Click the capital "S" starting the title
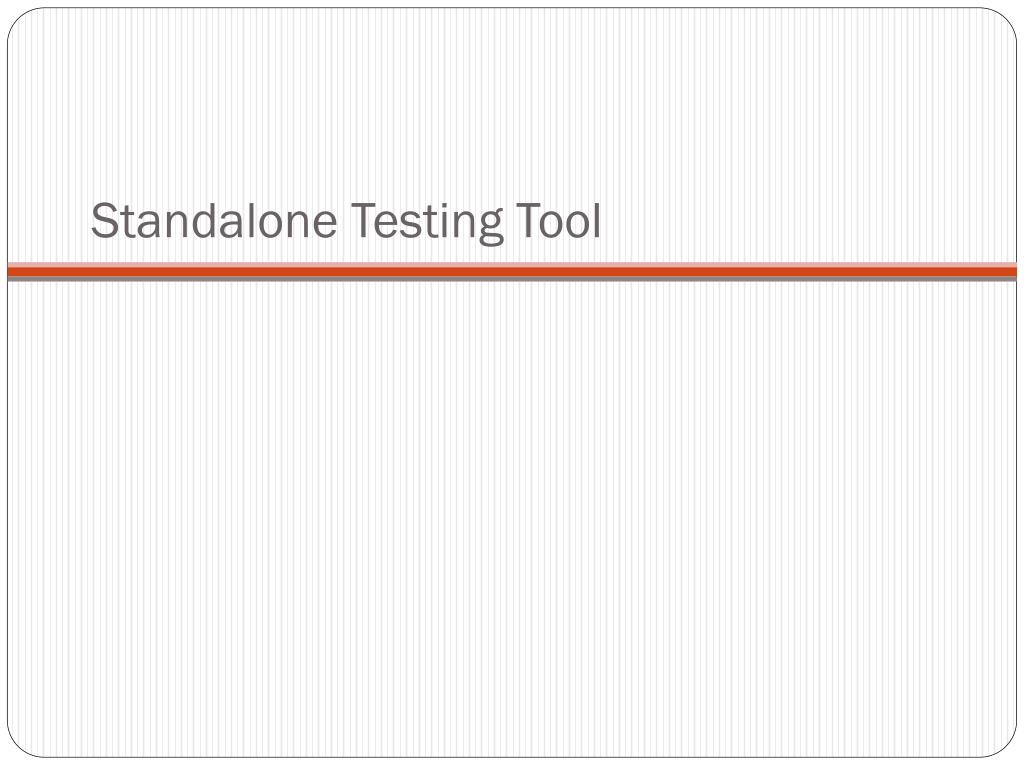This screenshot has height=768, width=1024. [101, 221]
